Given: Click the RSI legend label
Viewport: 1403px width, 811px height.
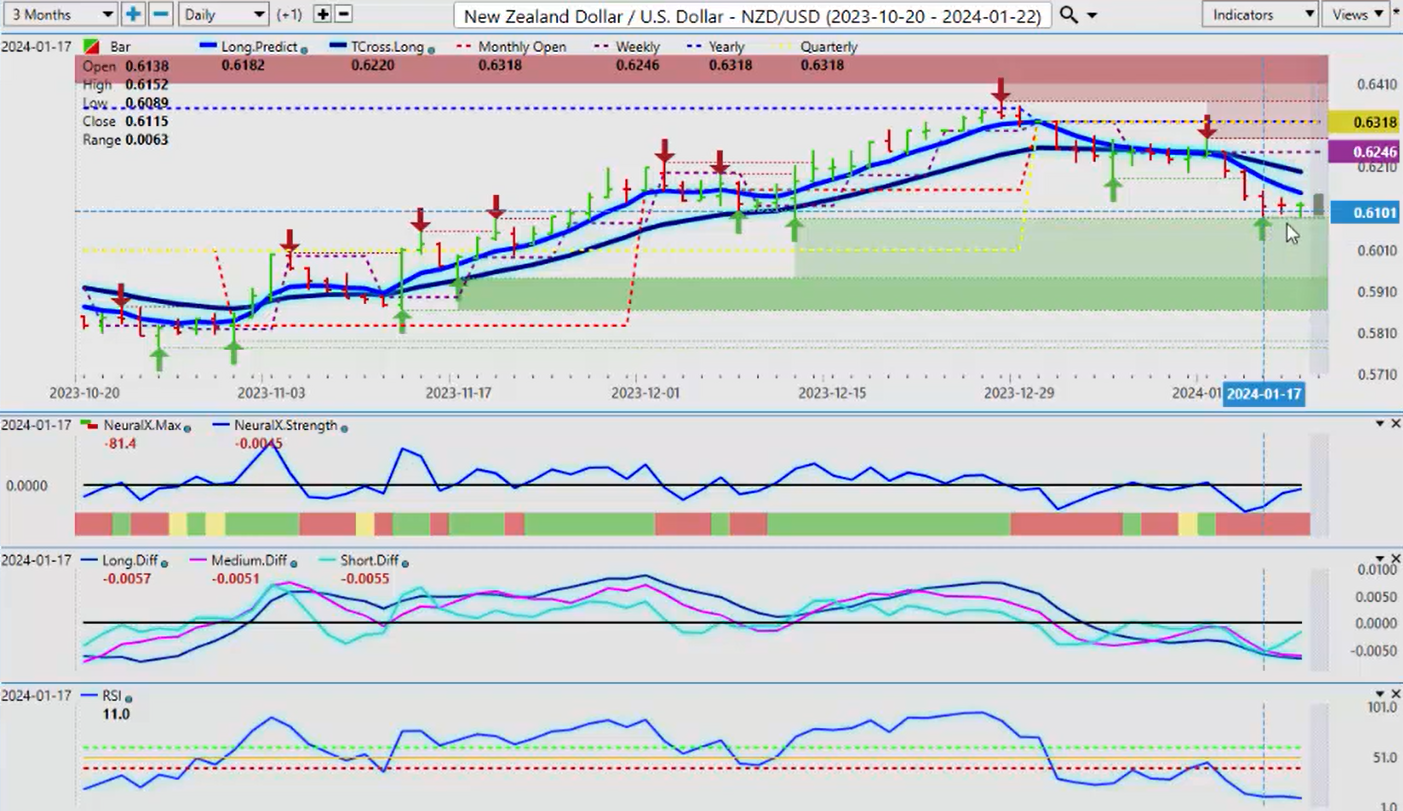Looking at the screenshot, I should [x=111, y=696].
